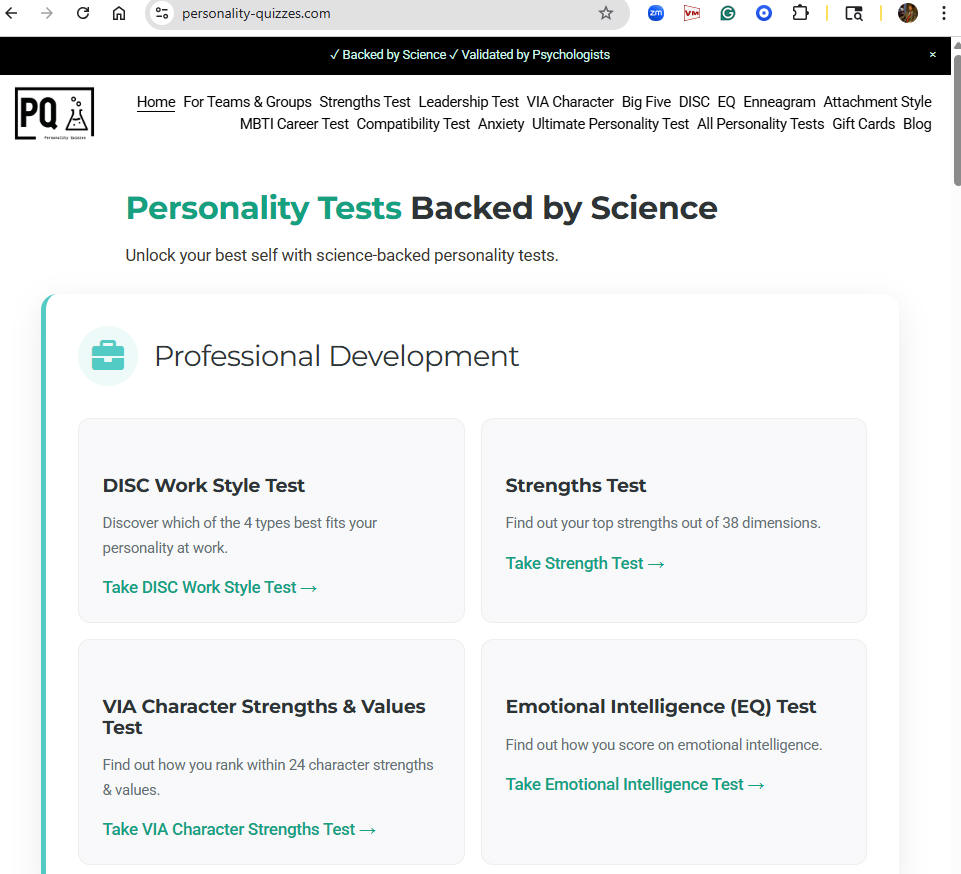Click the user profile avatar
This screenshot has height=874, width=961.
point(908,13)
